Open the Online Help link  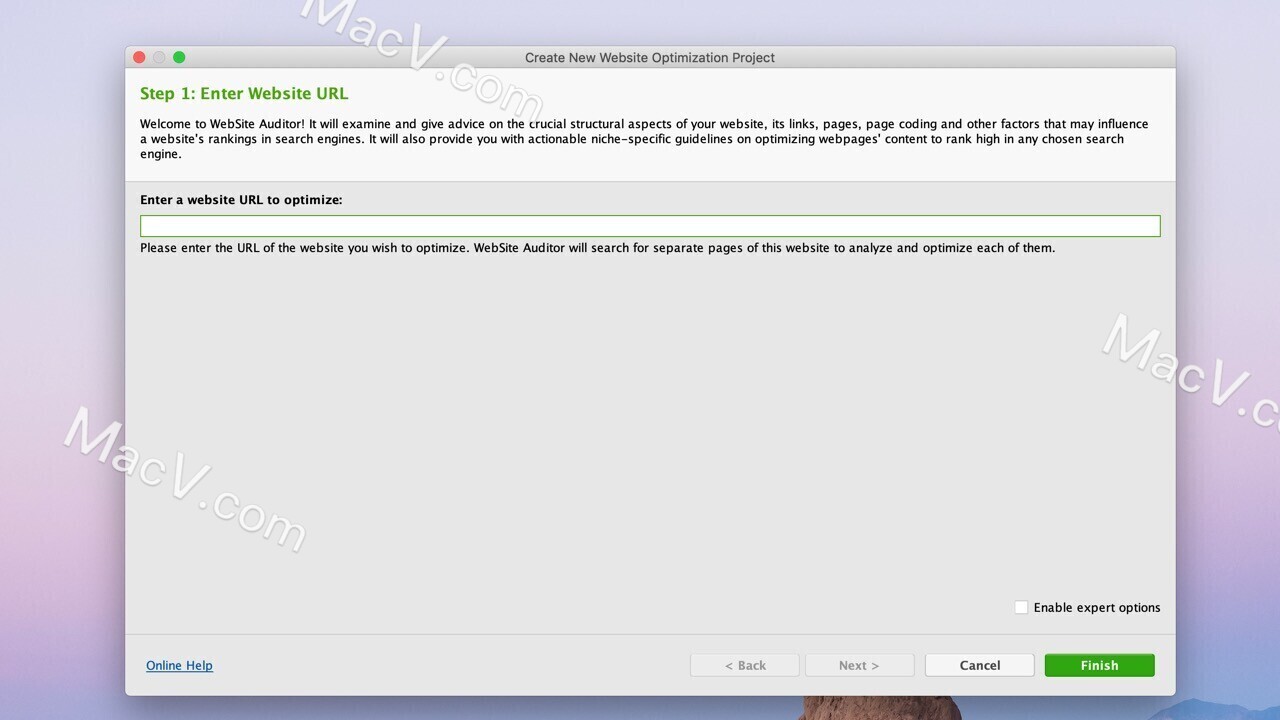pos(179,665)
